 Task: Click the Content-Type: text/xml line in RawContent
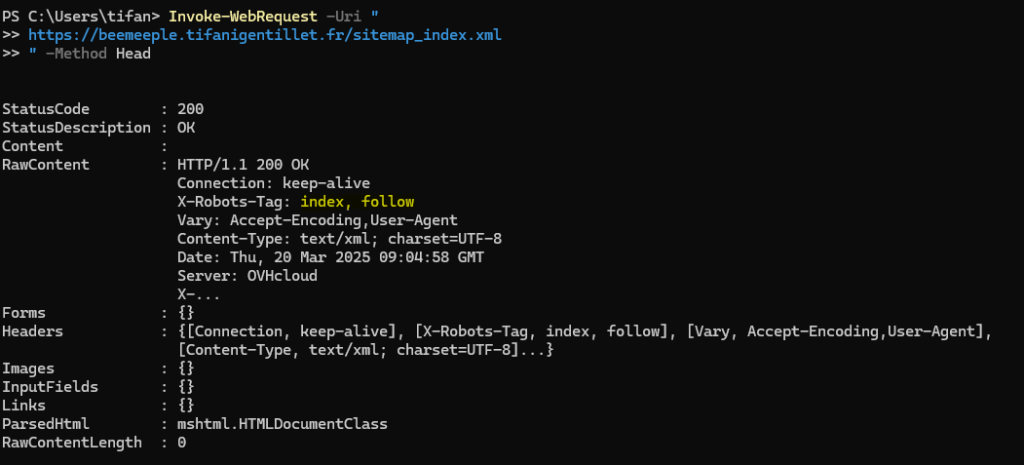339,239
